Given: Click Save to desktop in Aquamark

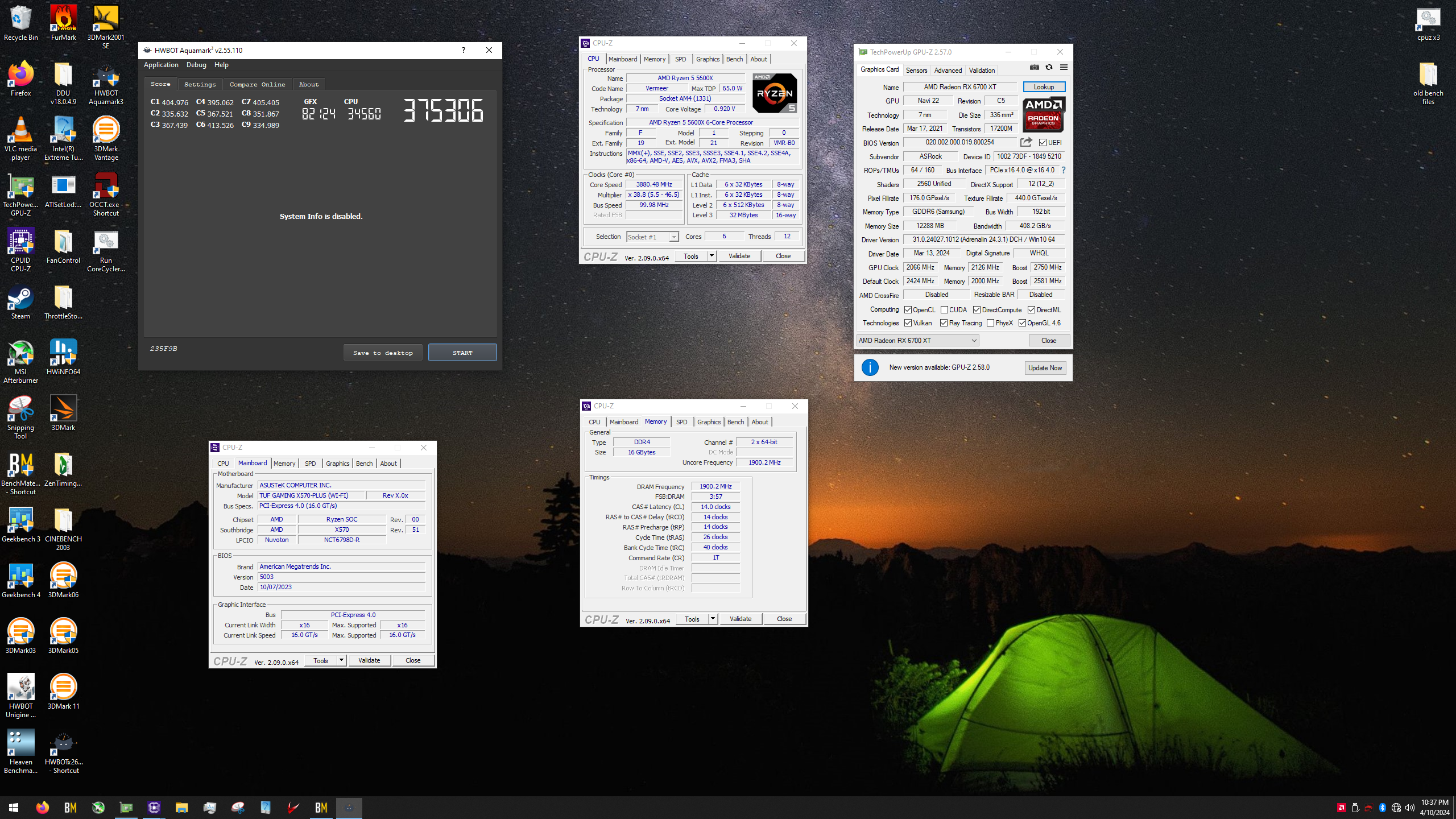Looking at the screenshot, I should [x=383, y=353].
